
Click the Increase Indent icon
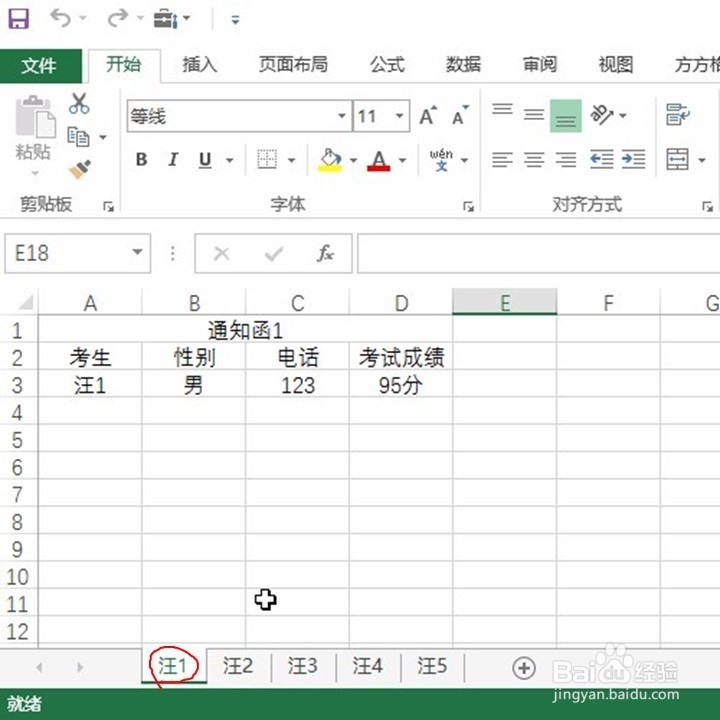pyautogui.click(x=633, y=159)
